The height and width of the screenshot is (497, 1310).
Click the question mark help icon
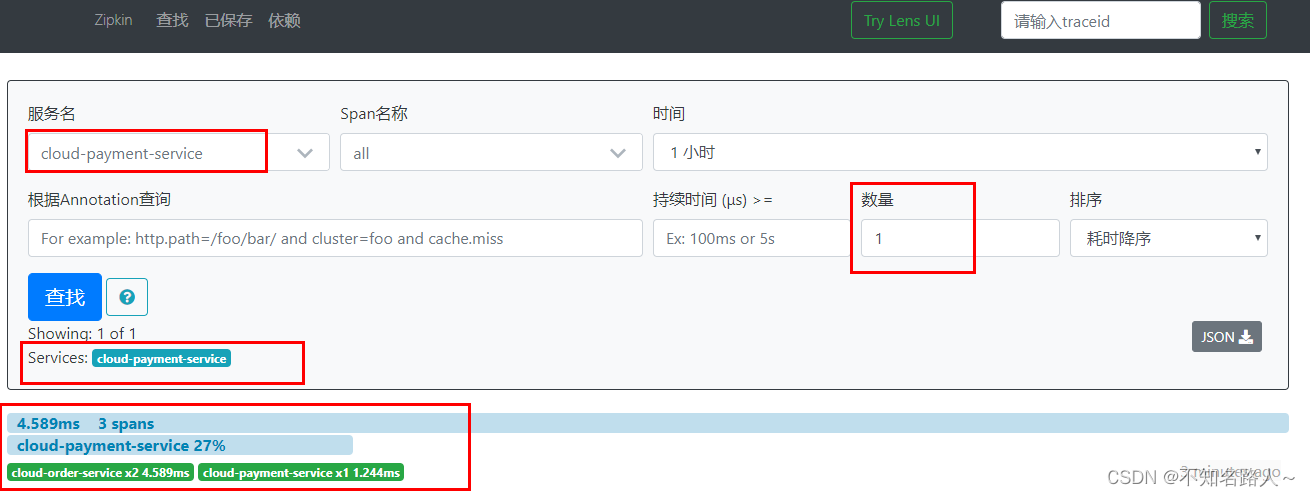127,297
